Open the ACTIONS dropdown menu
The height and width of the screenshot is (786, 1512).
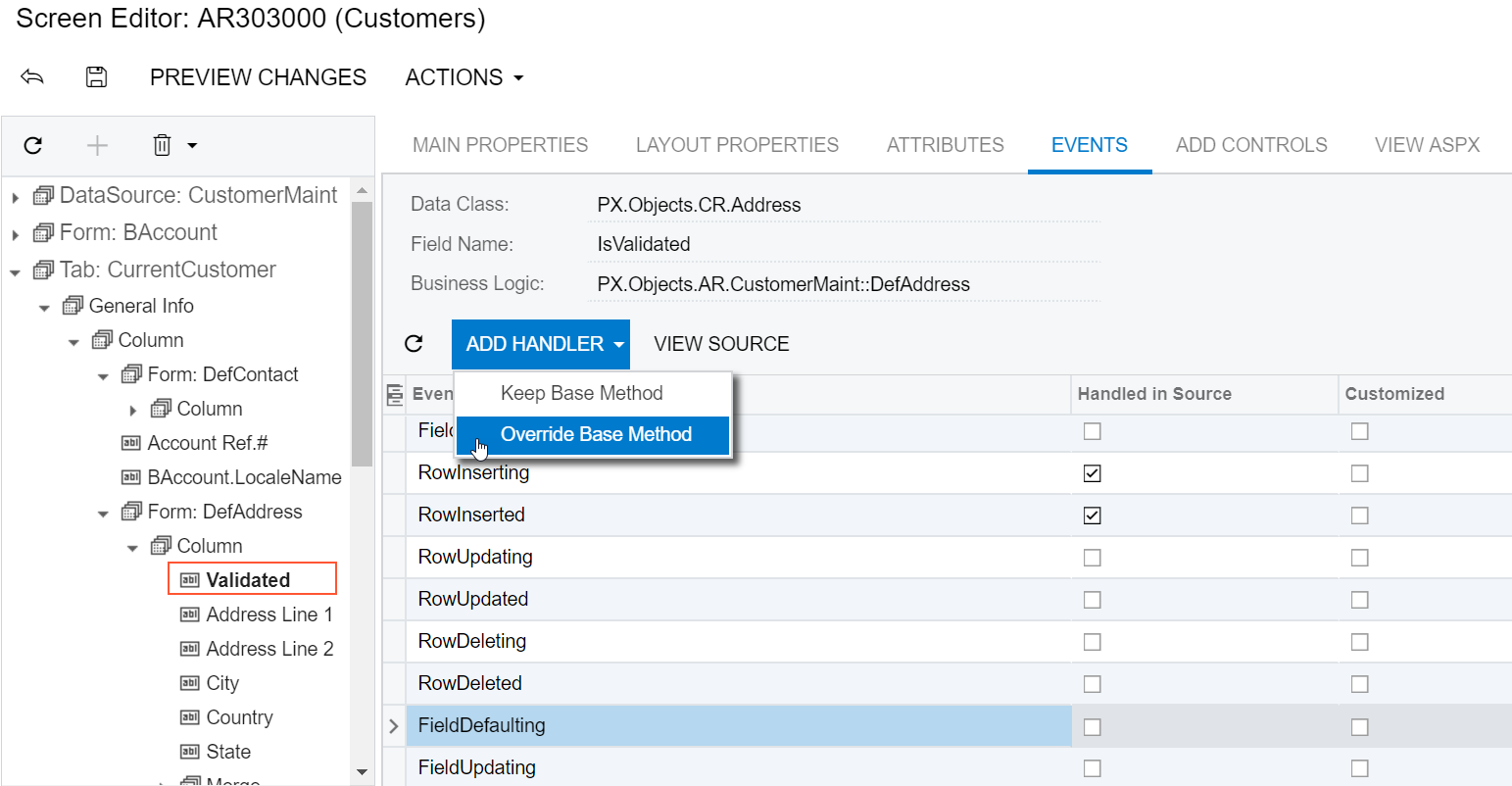tap(463, 77)
